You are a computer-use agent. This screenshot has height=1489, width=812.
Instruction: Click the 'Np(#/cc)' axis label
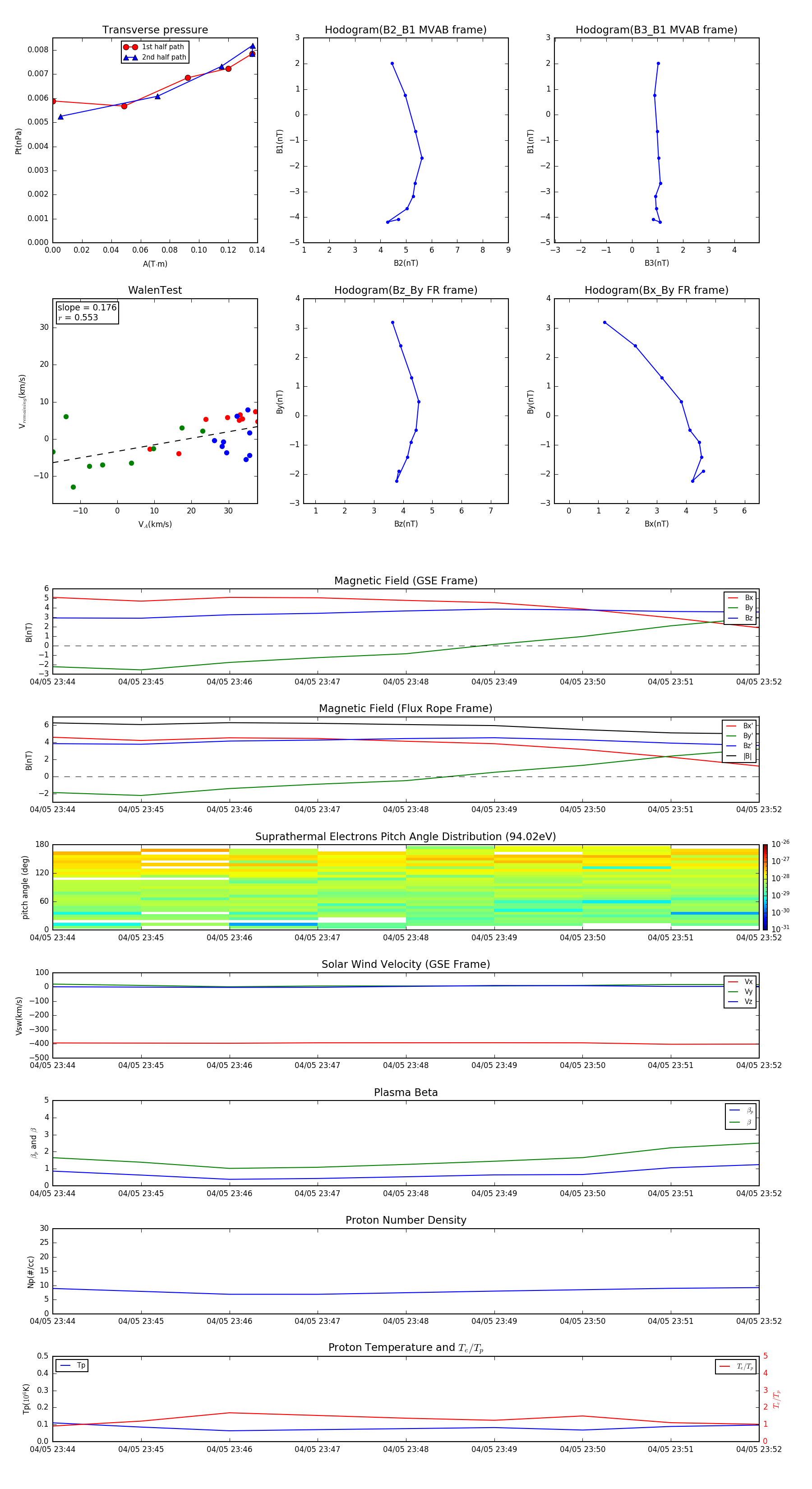(x=31, y=1271)
